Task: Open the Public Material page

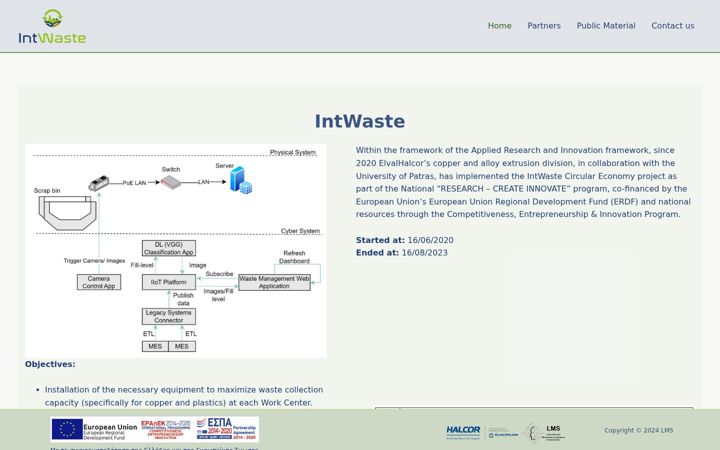Action: (x=606, y=26)
